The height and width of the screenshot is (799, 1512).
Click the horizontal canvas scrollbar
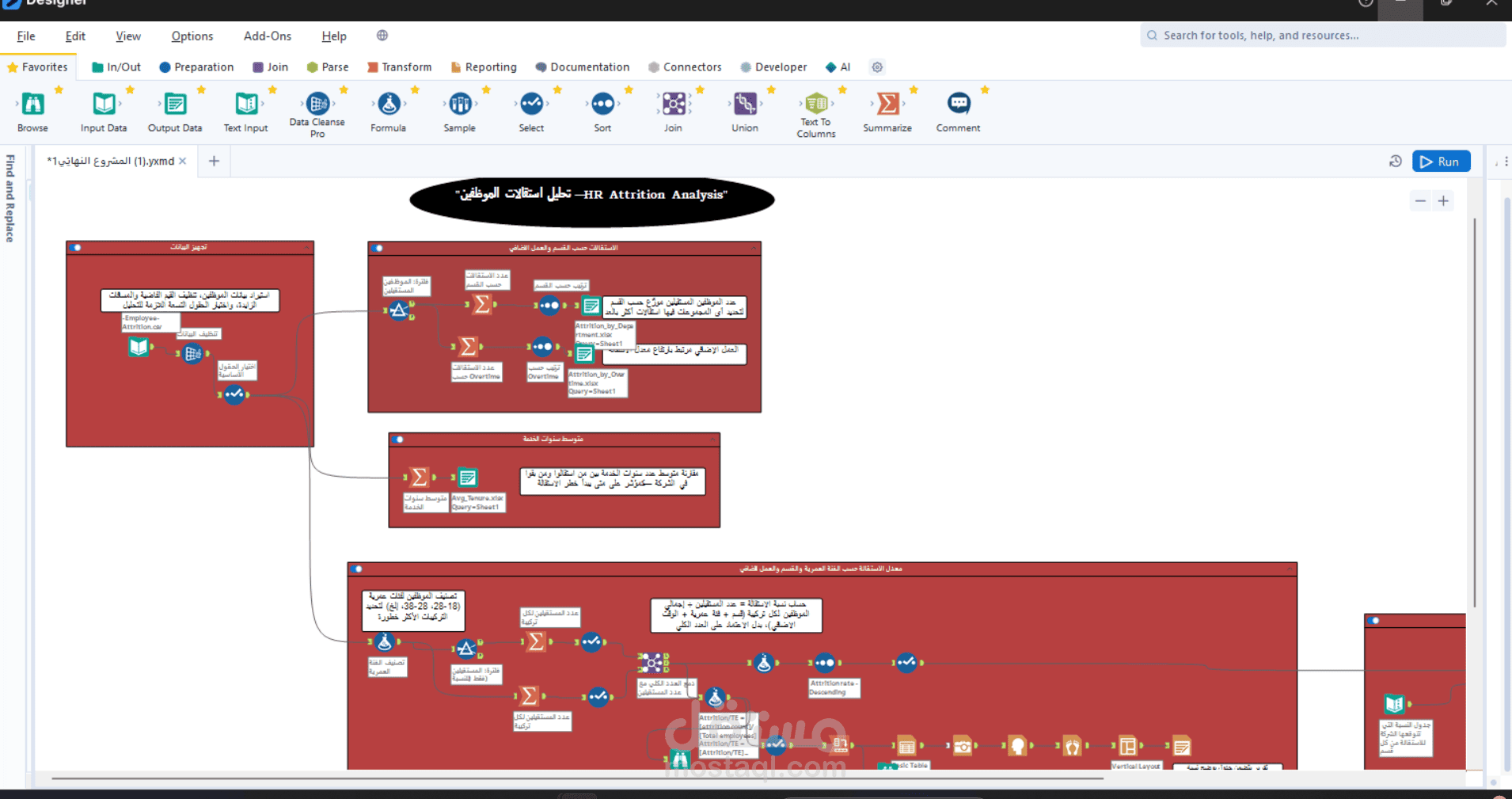click(x=577, y=778)
